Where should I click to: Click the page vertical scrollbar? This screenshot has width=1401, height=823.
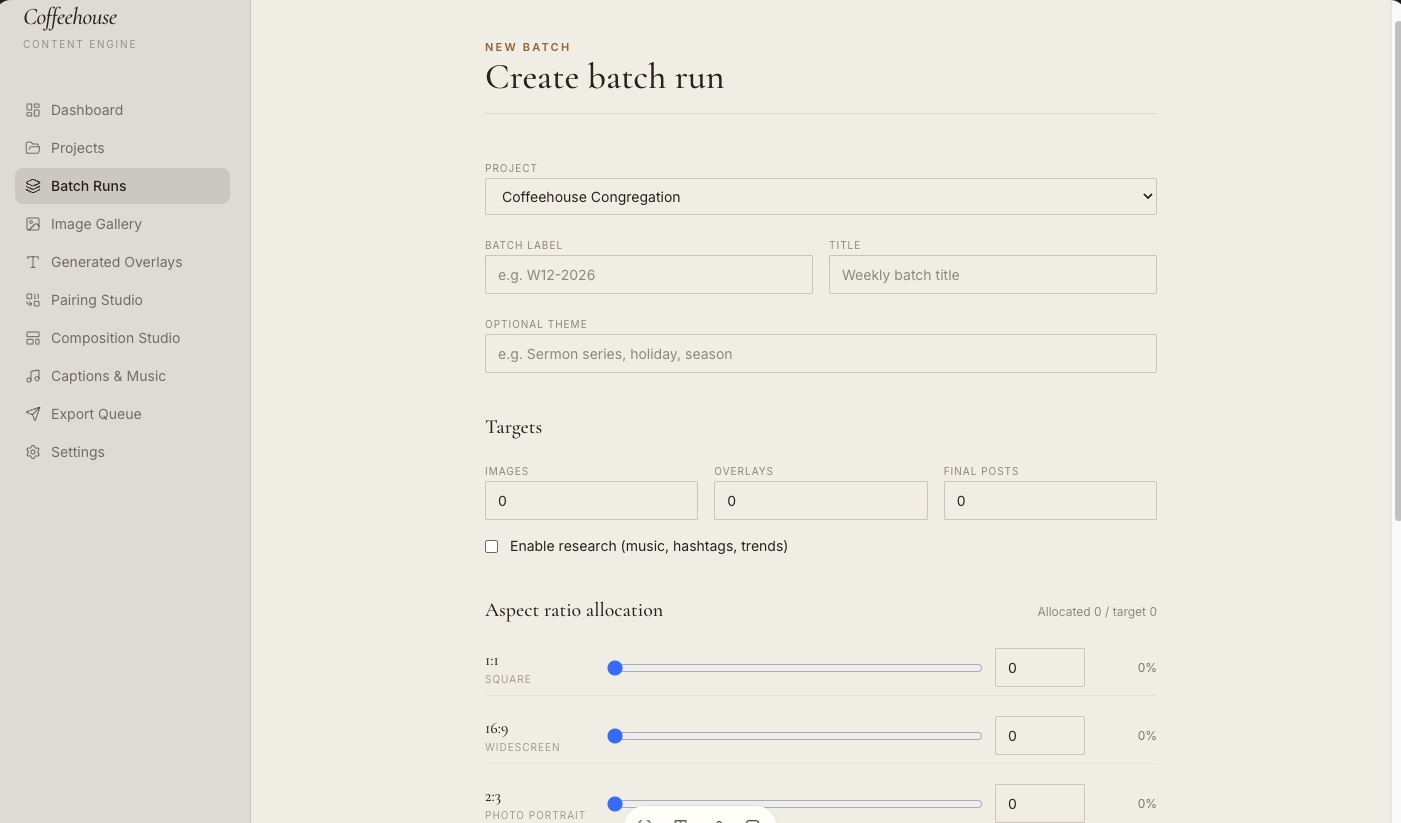[1397, 270]
